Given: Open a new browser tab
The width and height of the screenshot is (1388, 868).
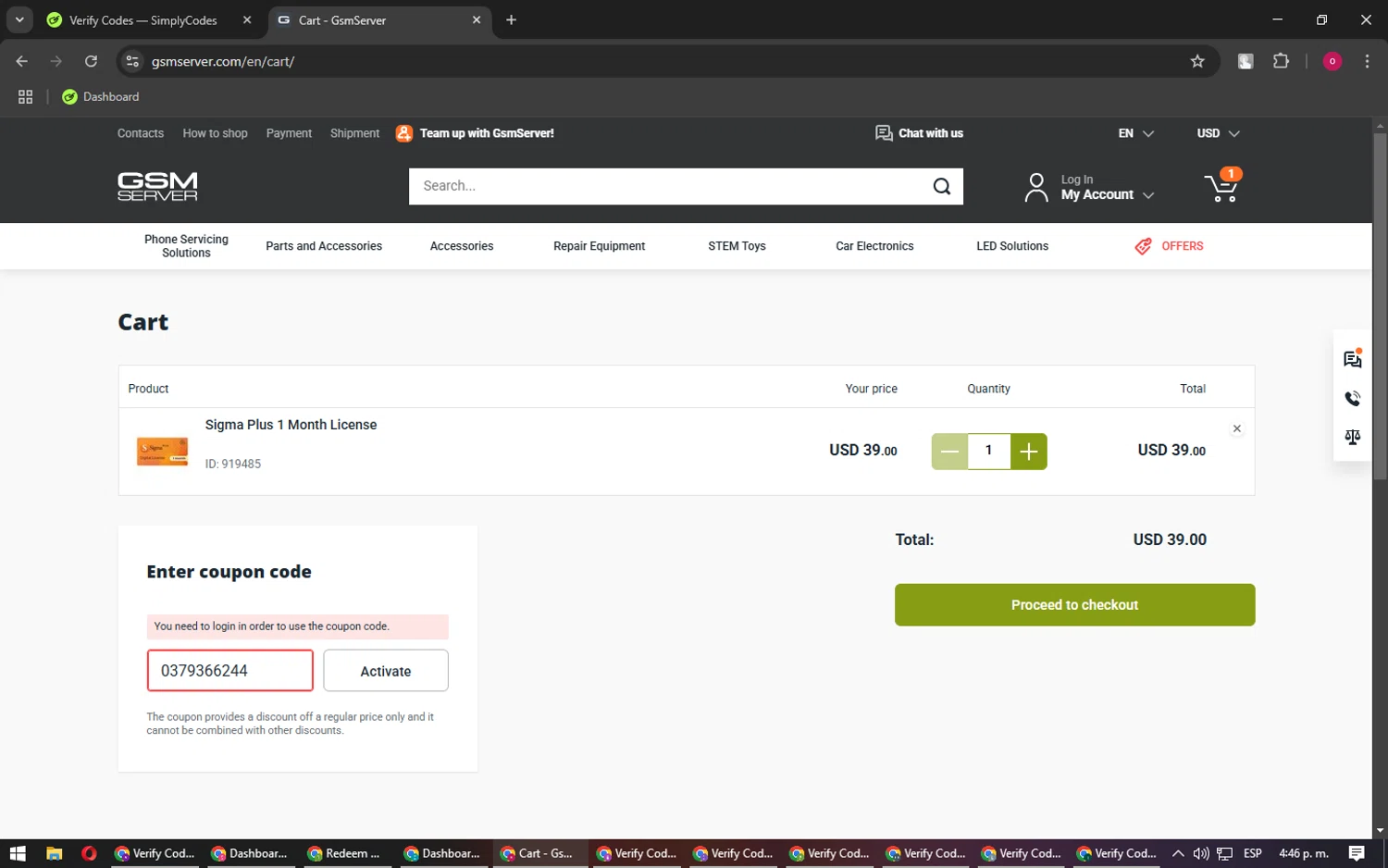Looking at the screenshot, I should 511,19.
